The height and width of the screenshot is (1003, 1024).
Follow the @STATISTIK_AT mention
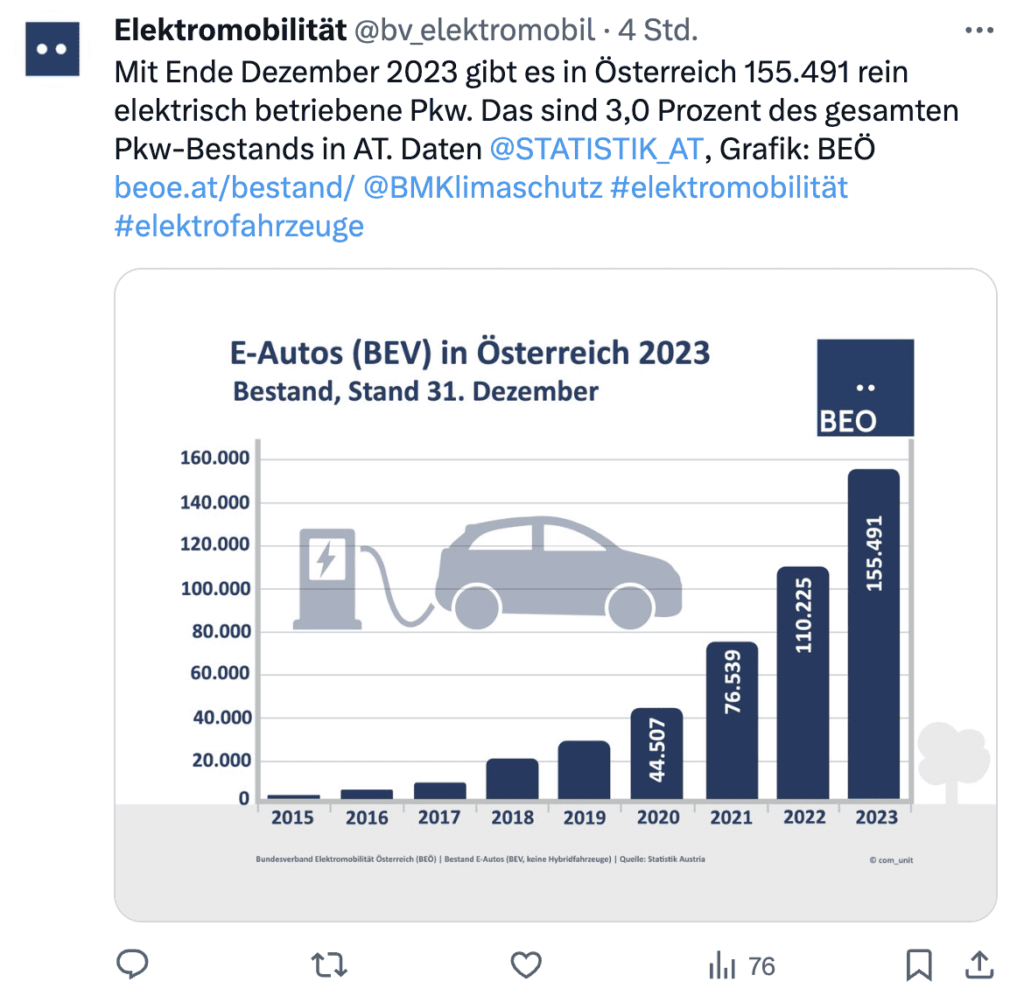coord(596,149)
